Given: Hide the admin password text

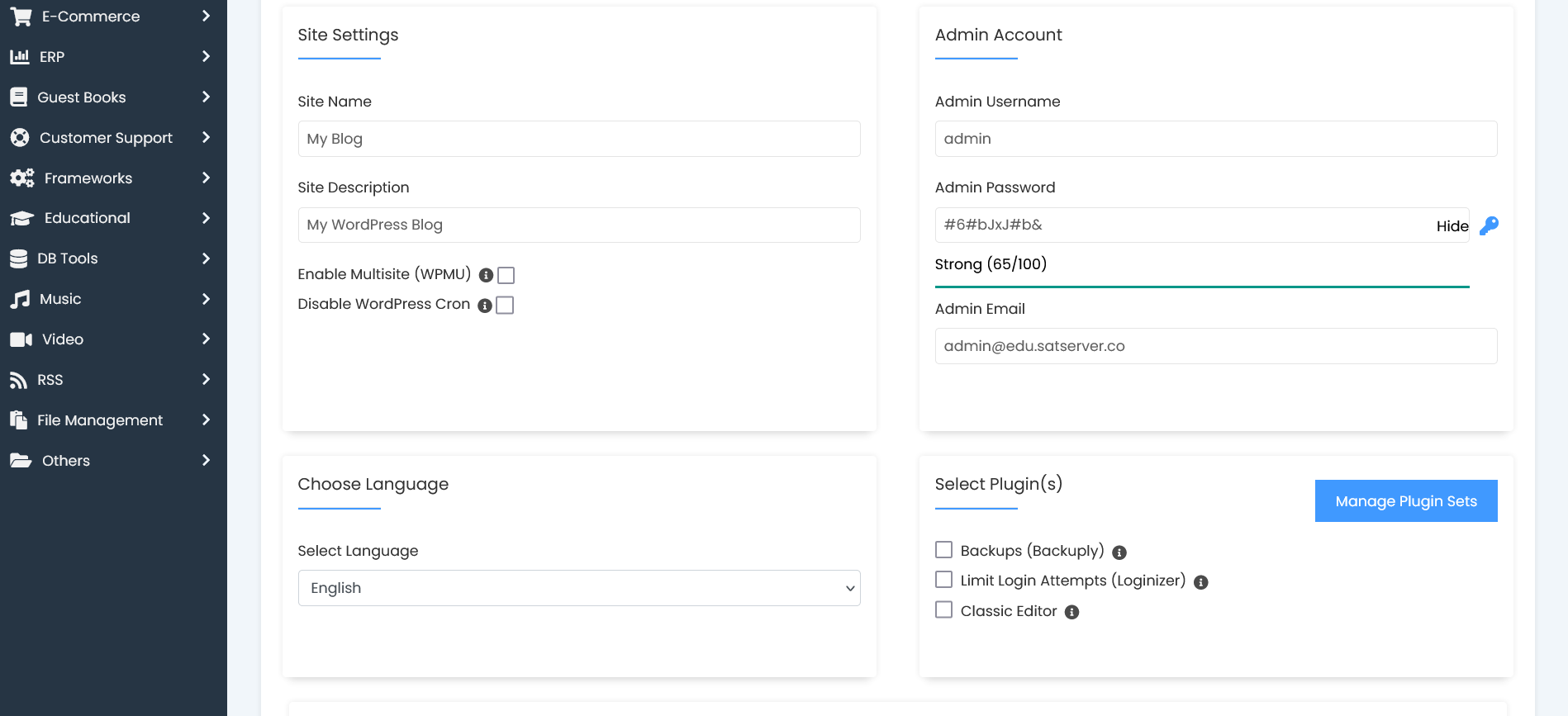Looking at the screenshot, I should tap(1452, 226).
